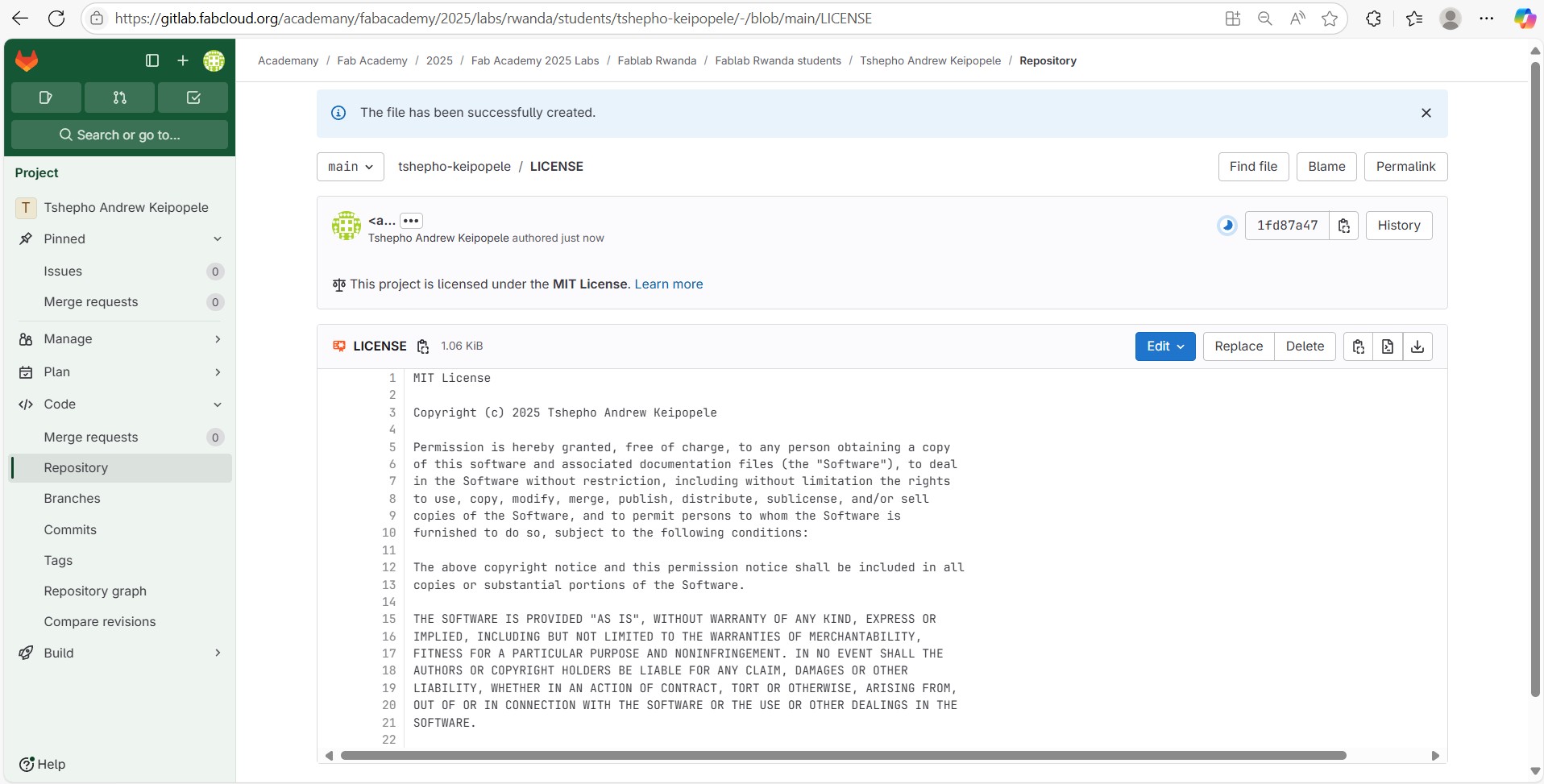Screen dimensions: 1544x784
Task: Click the Delete file button
Action: (1305, 346)
